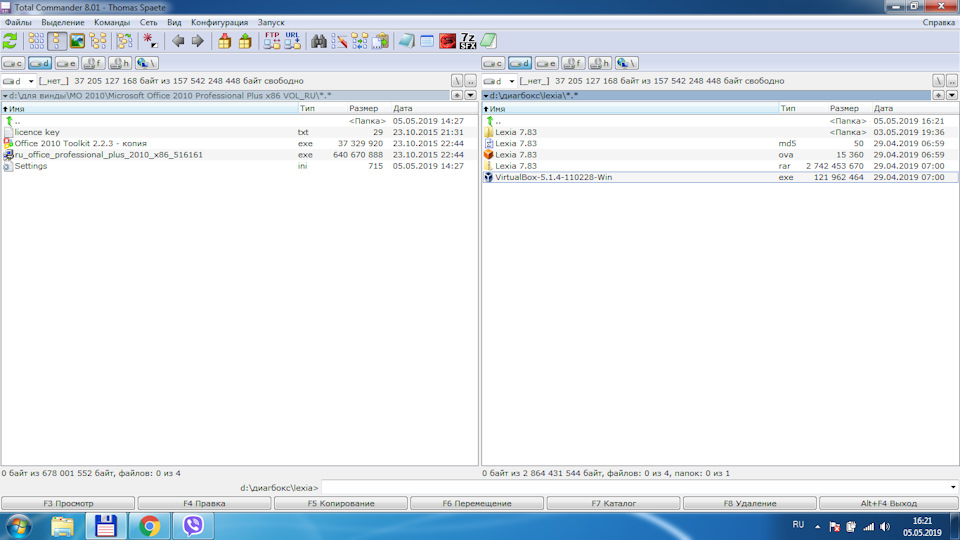Switch left panel to drive e
The image size is (960, 540).
(x=66, y=63)
